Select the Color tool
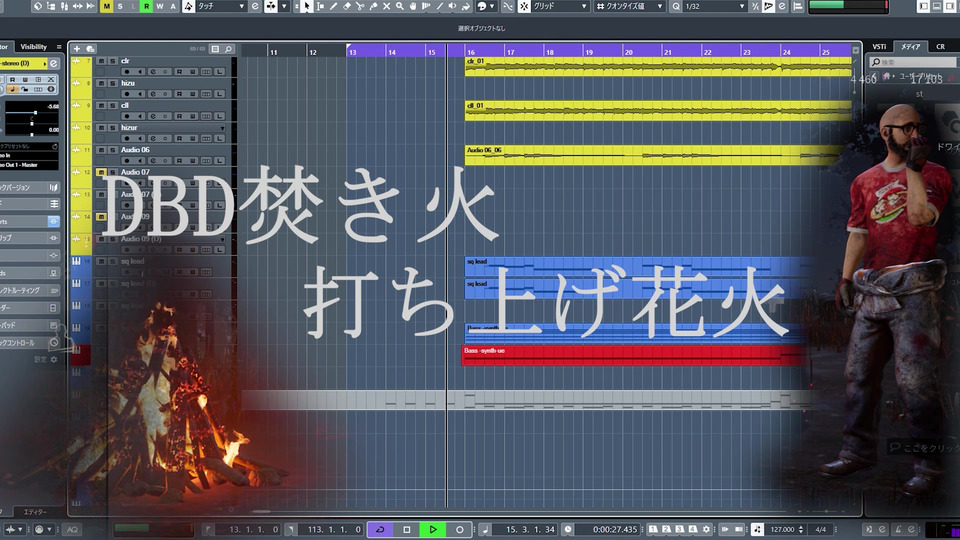The height and width of the screenshot is (540, 960). [x=466, y=6]
